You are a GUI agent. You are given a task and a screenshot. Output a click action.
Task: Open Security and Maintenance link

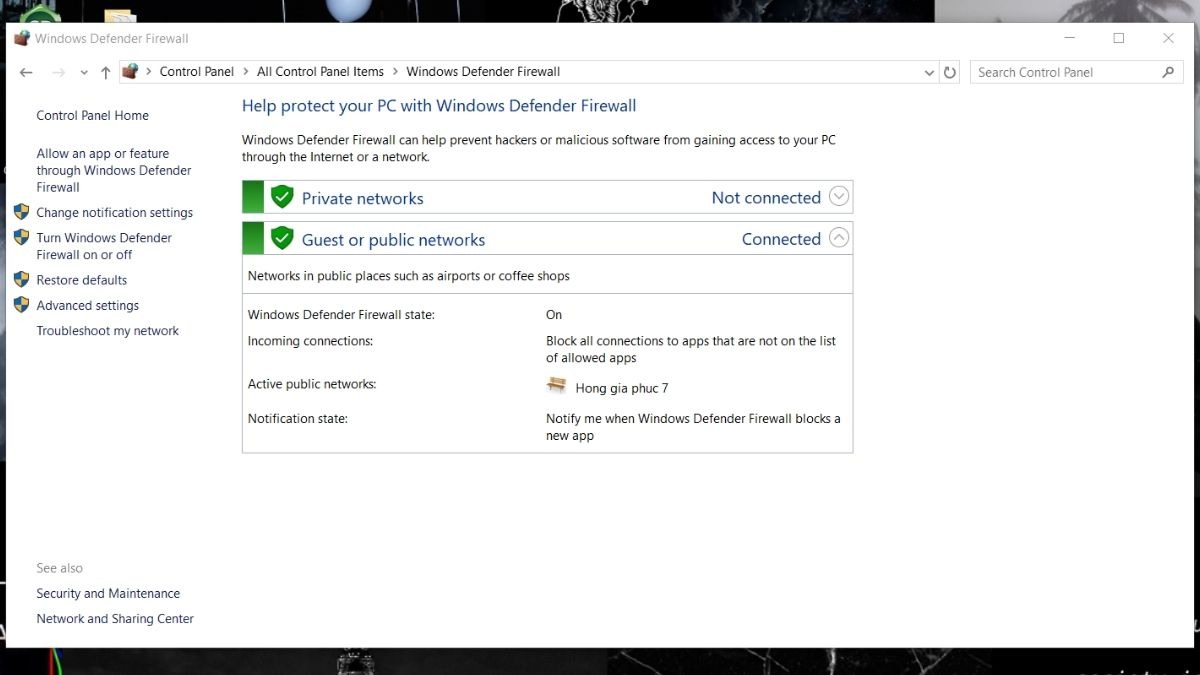[x=108, y=594]
